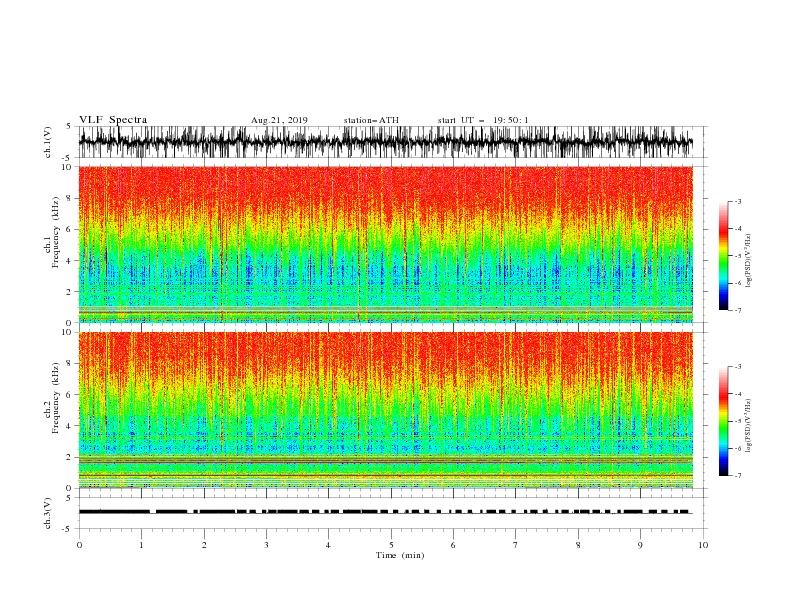Click the ch.1 spectrogram color scale bar
This screenshot has height=612, width=792.
pyautogui.click(x=723, y=256)
